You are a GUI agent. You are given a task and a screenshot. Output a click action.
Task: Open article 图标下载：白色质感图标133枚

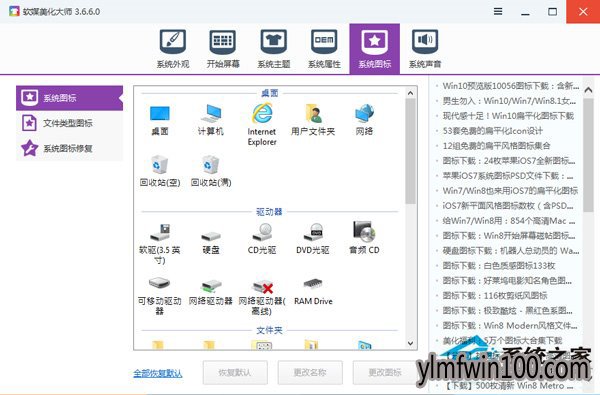click(x=499, y=266)
